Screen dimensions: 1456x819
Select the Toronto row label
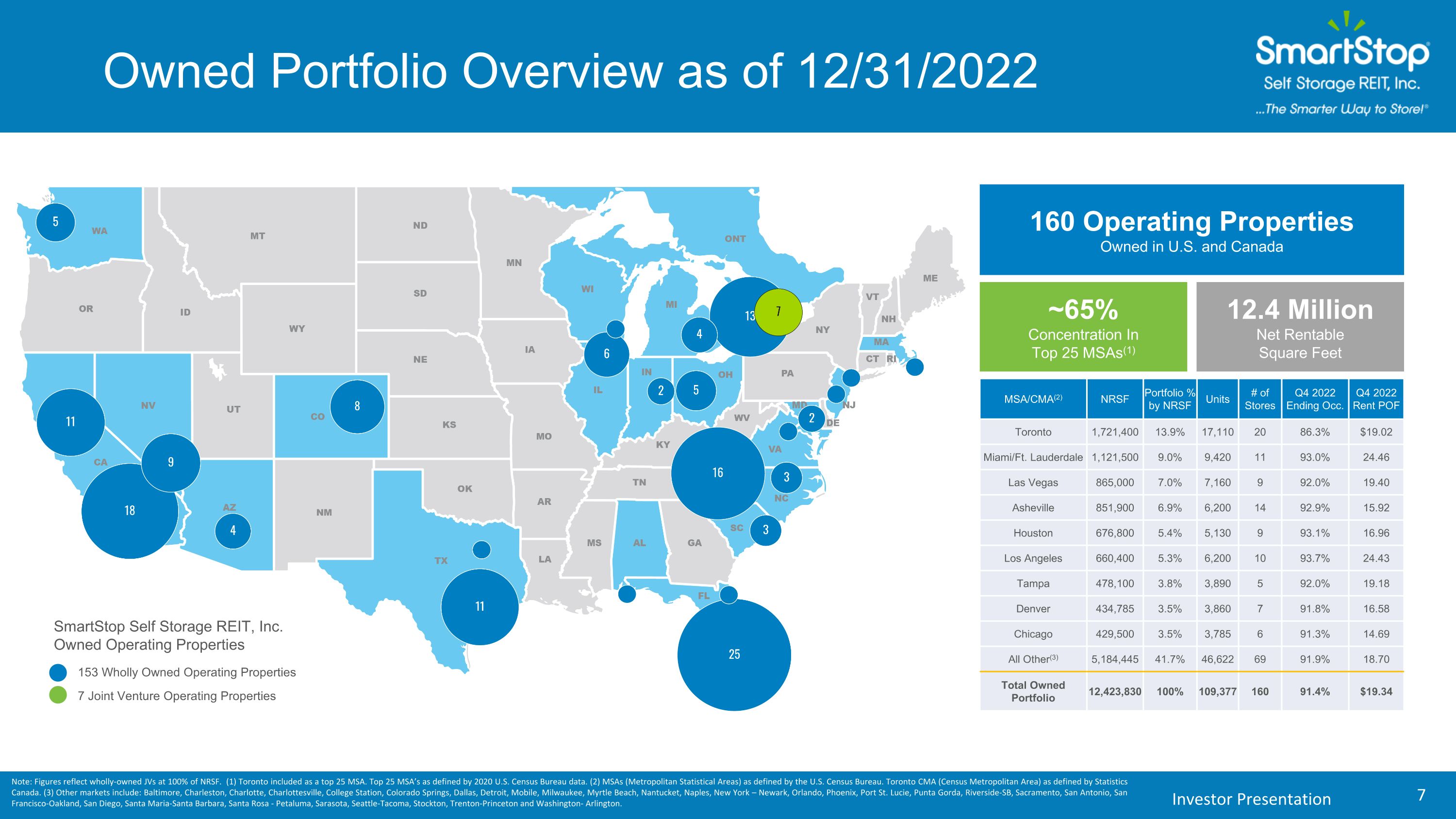[x=1033, y=433]
